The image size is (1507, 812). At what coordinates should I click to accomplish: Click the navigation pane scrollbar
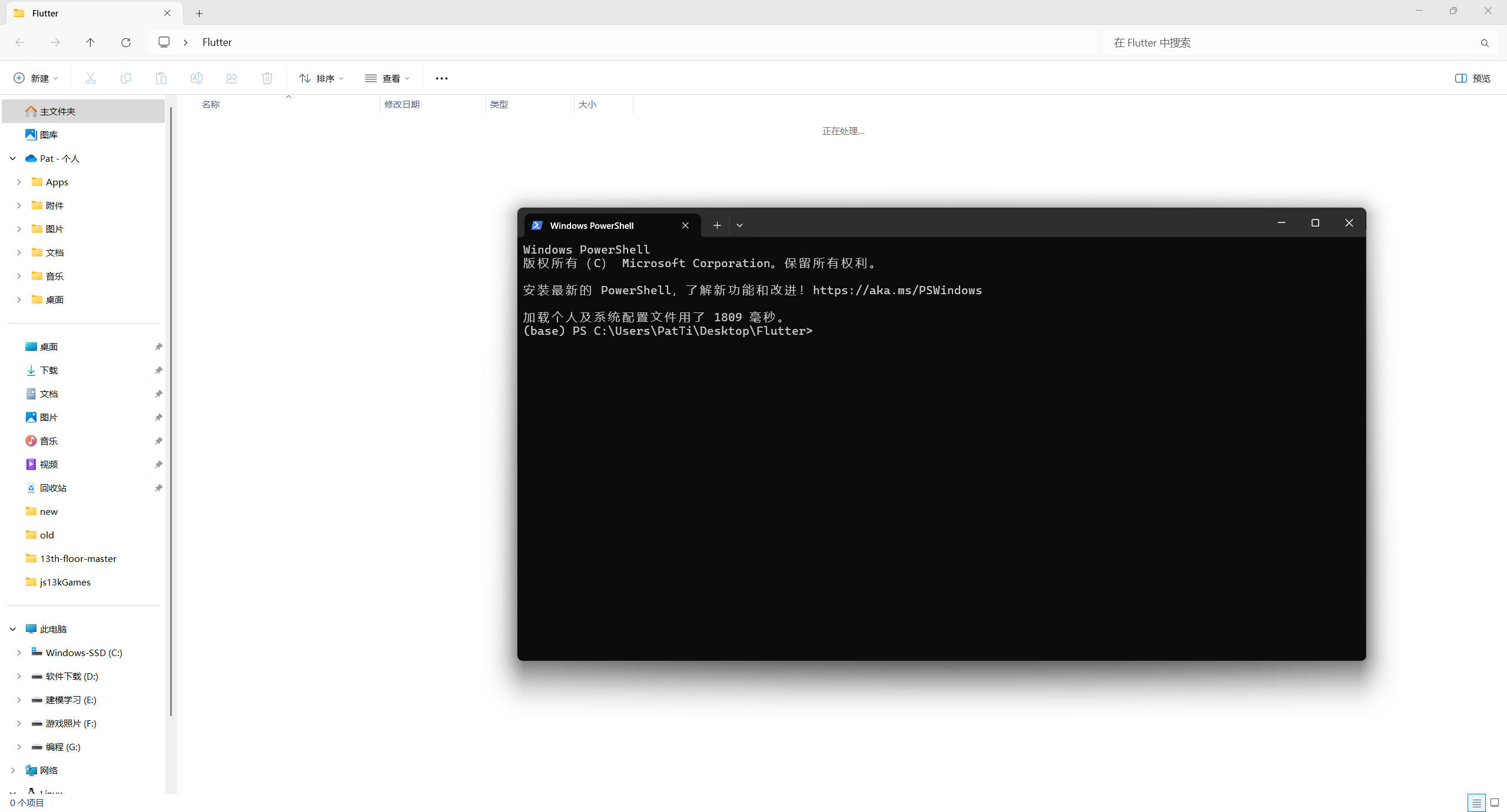click(171, 412)
